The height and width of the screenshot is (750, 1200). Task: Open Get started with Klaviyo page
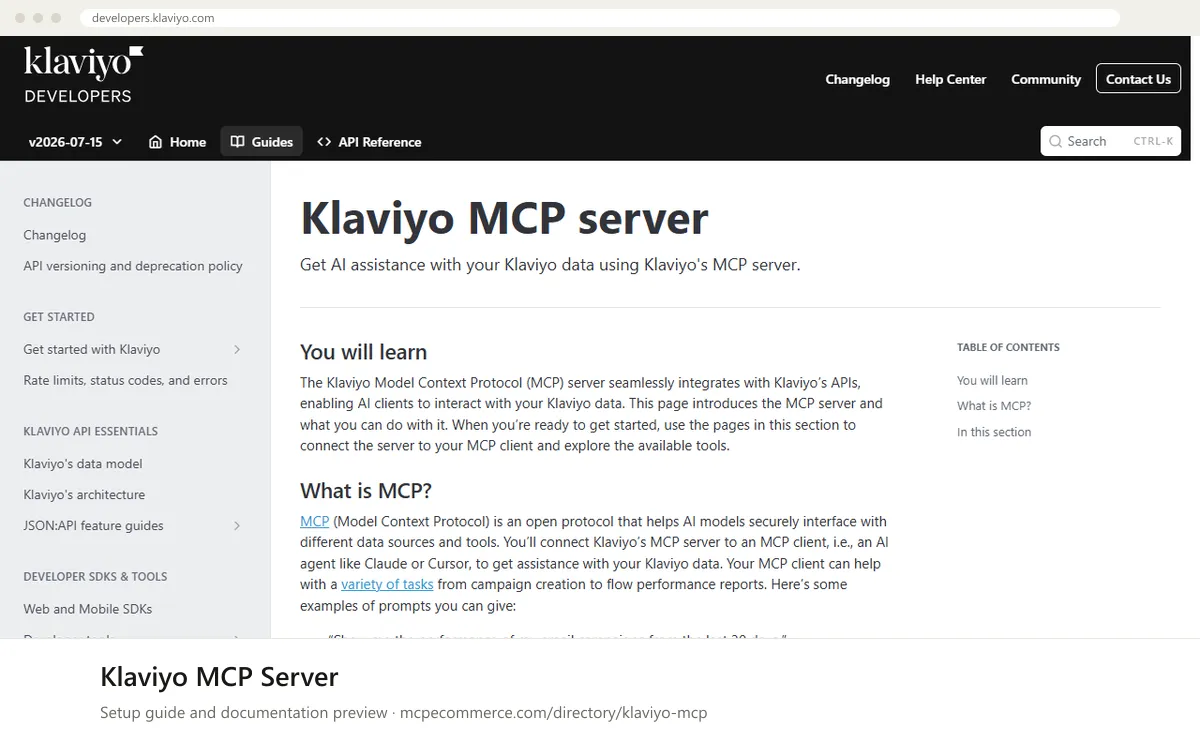(x=92, y=349)
